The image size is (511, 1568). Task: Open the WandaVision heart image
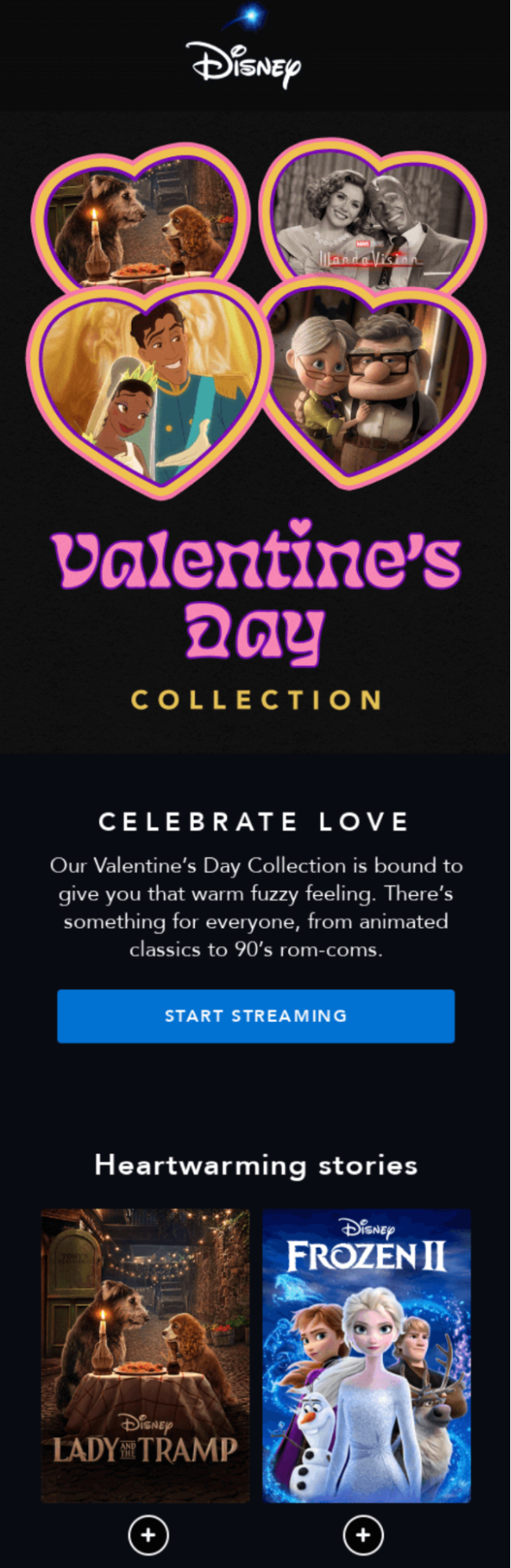[x=373, y=212]
